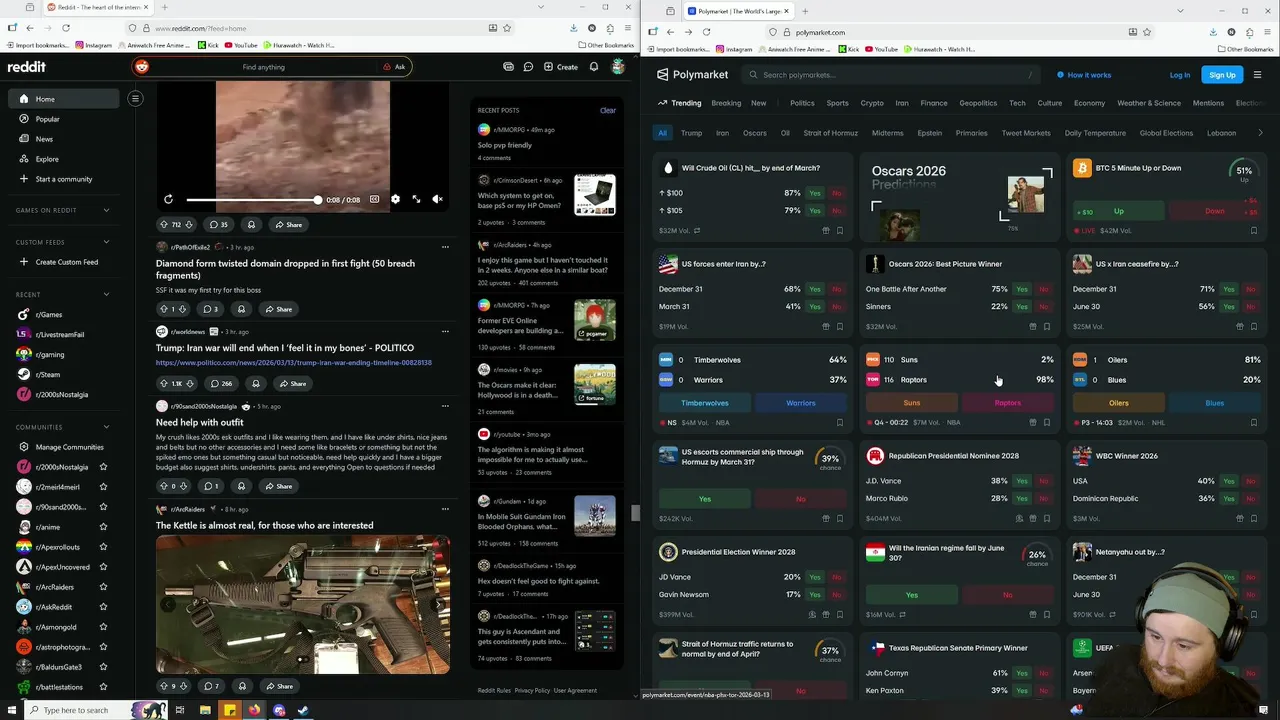1280x720 pixels.
Task: Open options menu on worldnews post
Action: [445, 331]
